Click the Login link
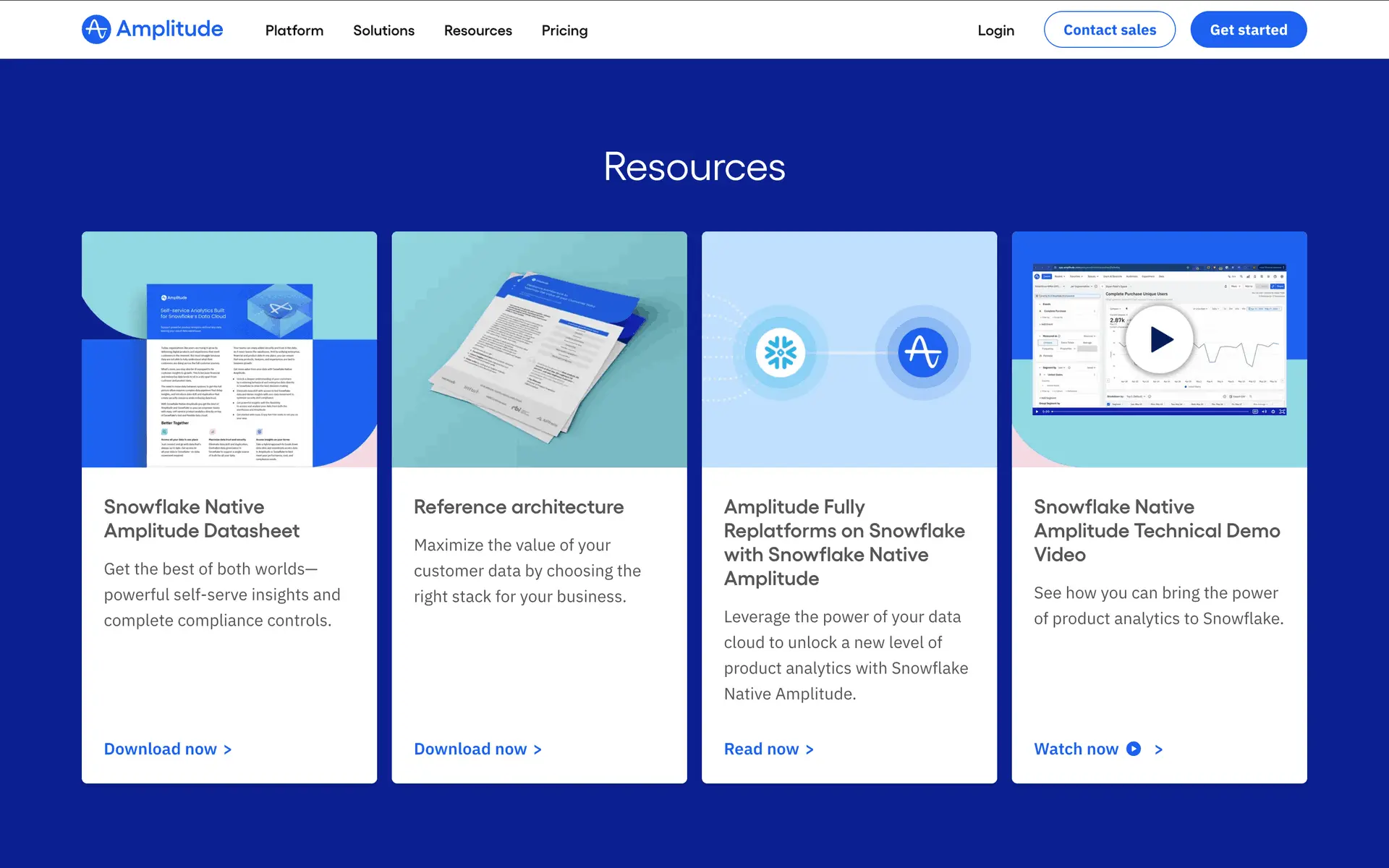 pos(995,30)
